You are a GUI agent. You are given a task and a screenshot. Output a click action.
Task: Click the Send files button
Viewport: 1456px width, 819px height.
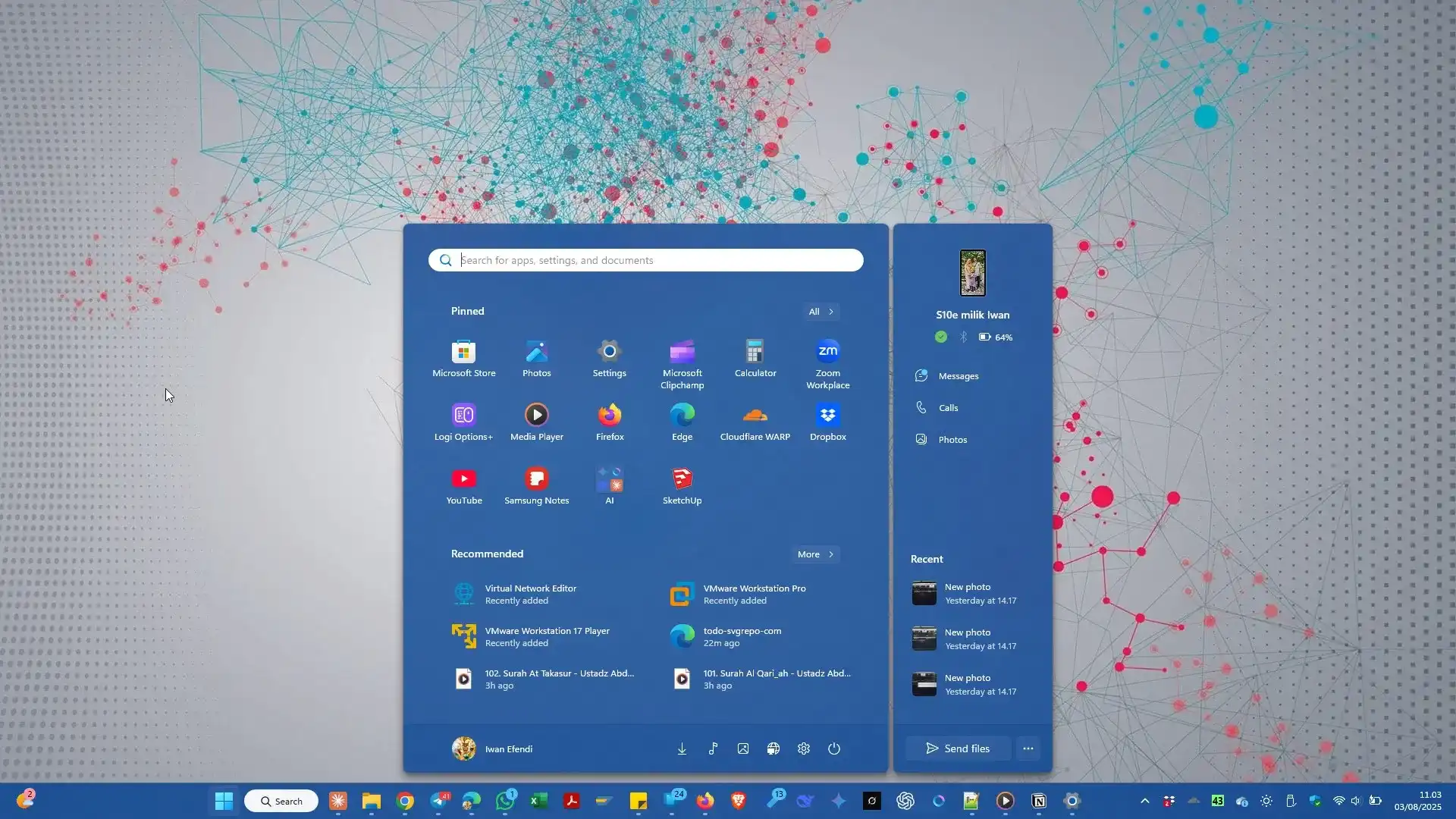958,748
